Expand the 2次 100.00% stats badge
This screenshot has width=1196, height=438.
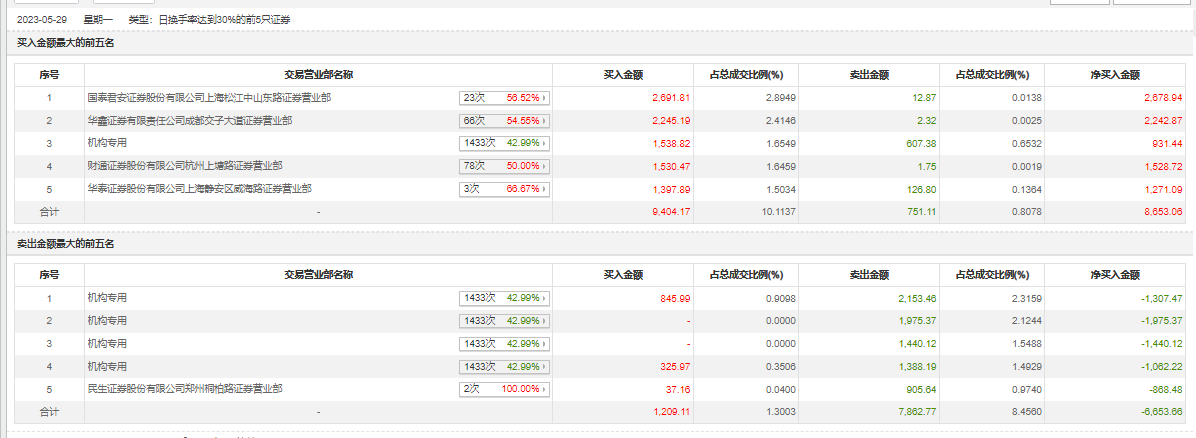pos(505,388)
